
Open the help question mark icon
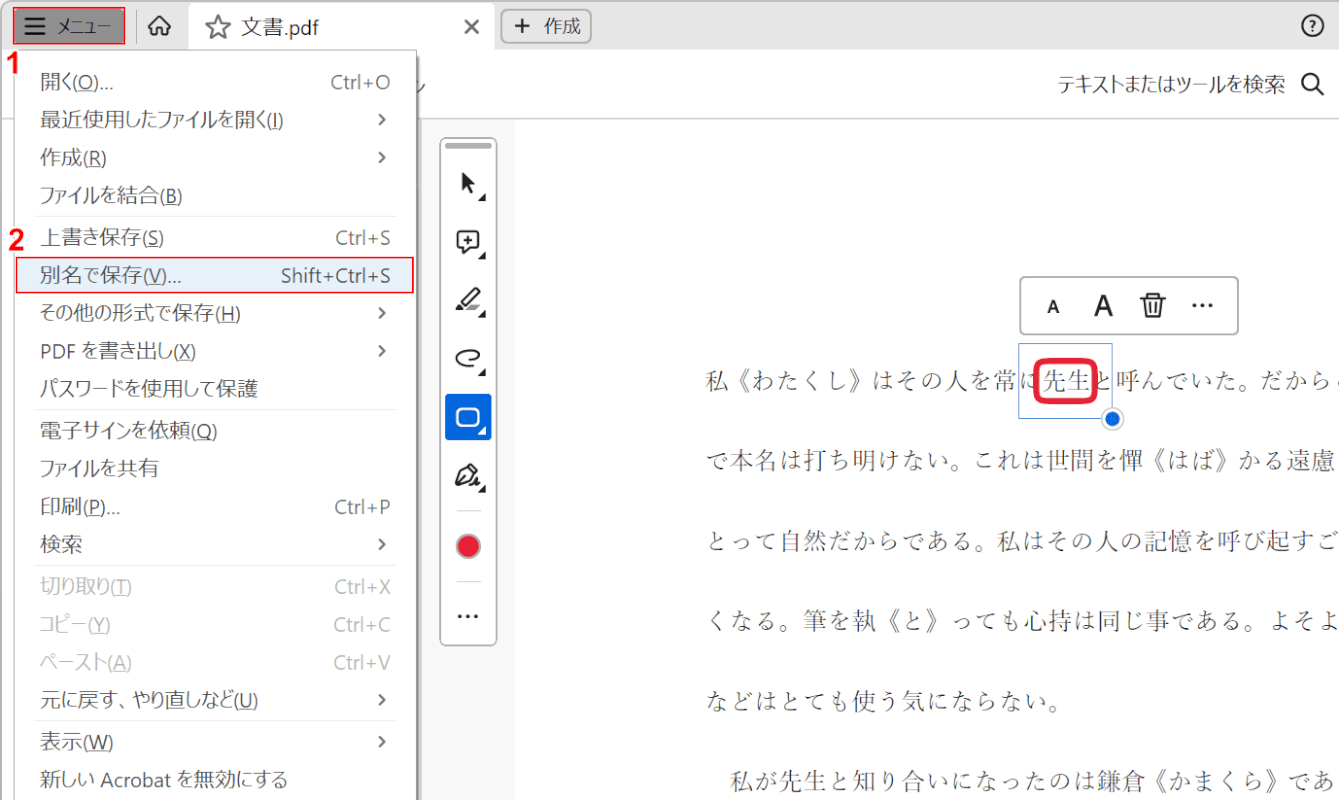1313,27
